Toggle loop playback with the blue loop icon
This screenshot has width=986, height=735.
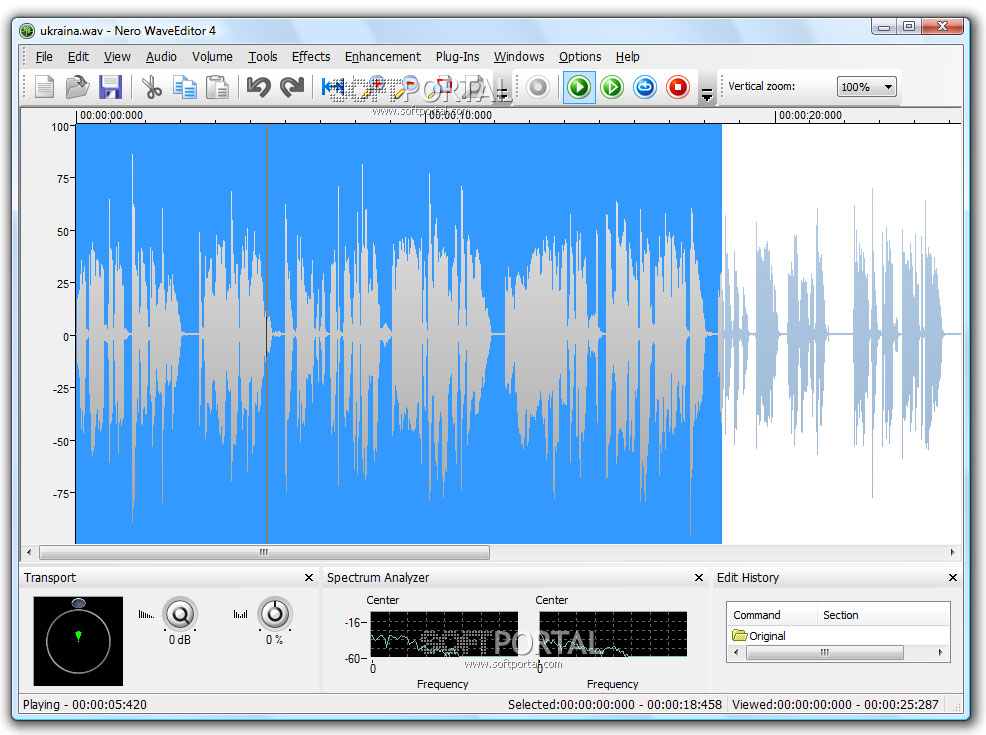coord(645,87)
